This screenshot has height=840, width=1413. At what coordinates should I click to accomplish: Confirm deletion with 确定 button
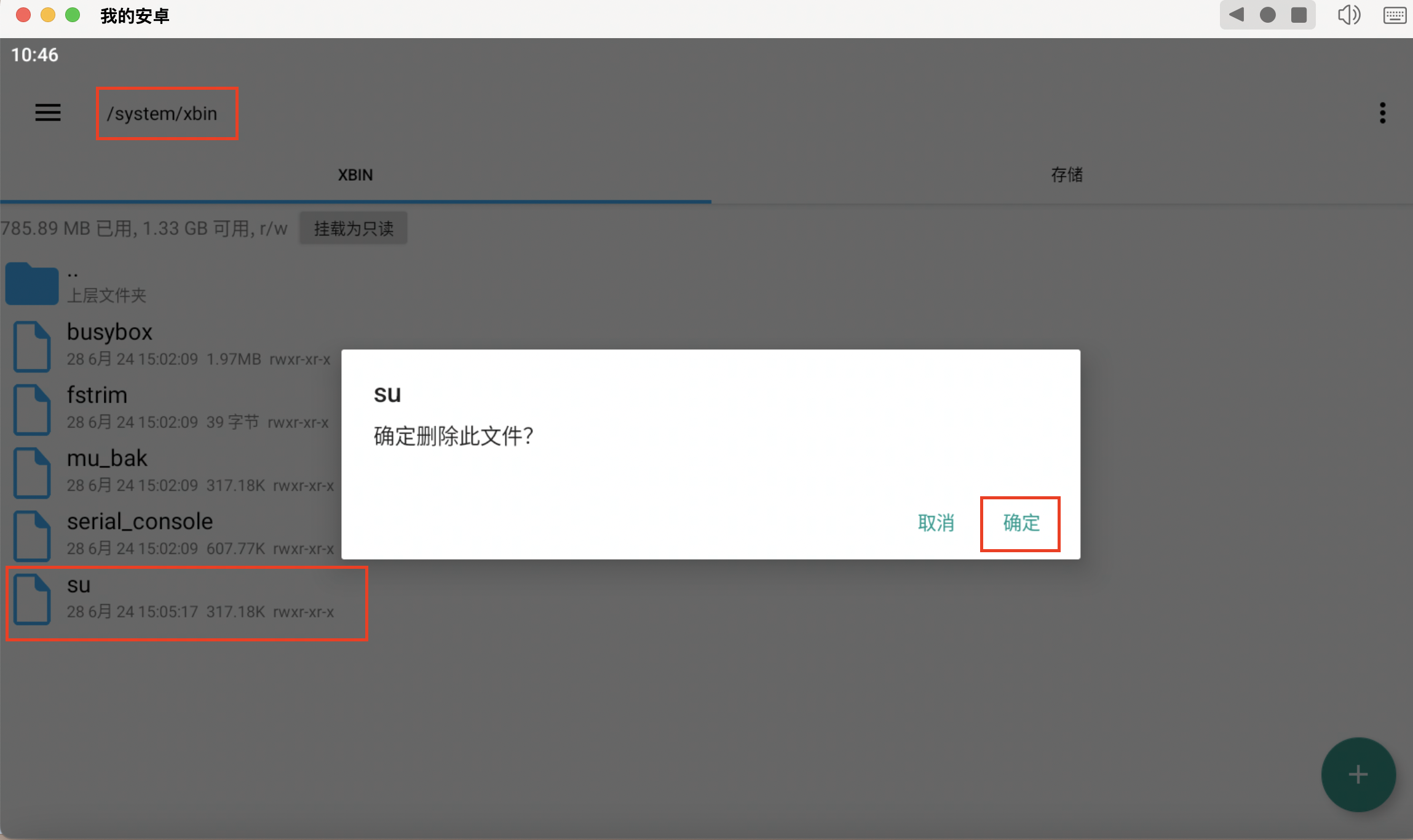1021,523
